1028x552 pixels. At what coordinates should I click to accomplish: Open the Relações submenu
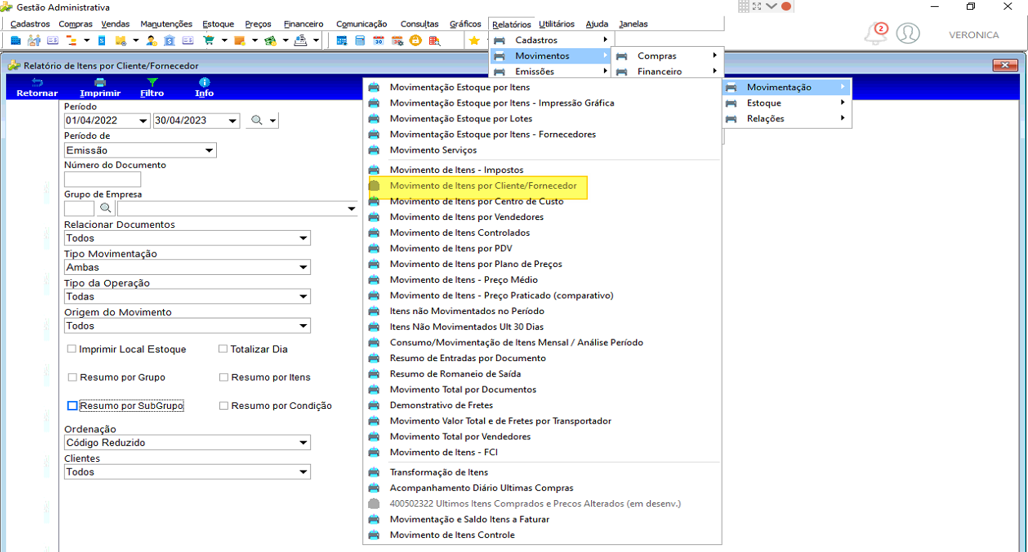[x=787, y=119]
